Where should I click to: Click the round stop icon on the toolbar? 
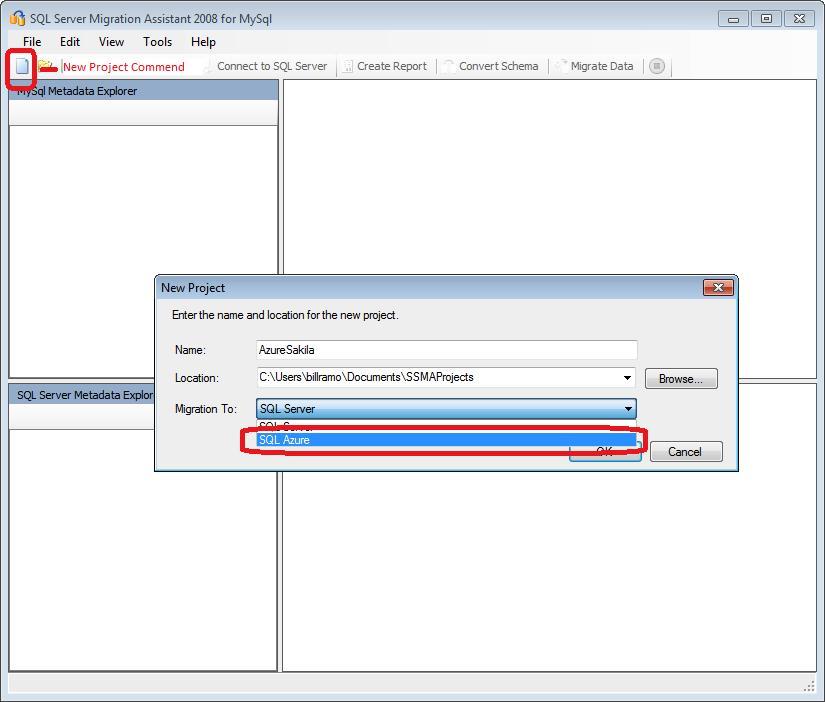pyautogui.click(x=657, y=67)
